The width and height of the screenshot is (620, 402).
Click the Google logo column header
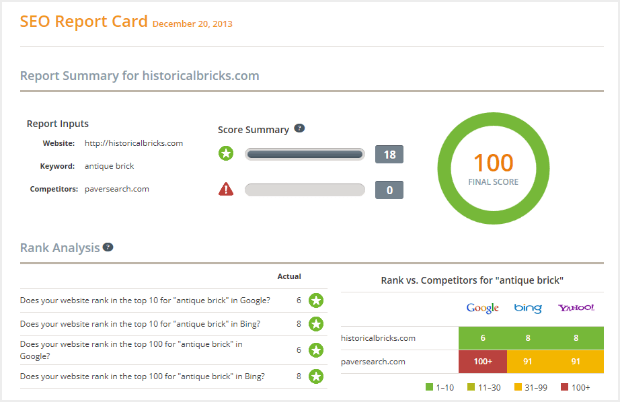pos(482,308)
